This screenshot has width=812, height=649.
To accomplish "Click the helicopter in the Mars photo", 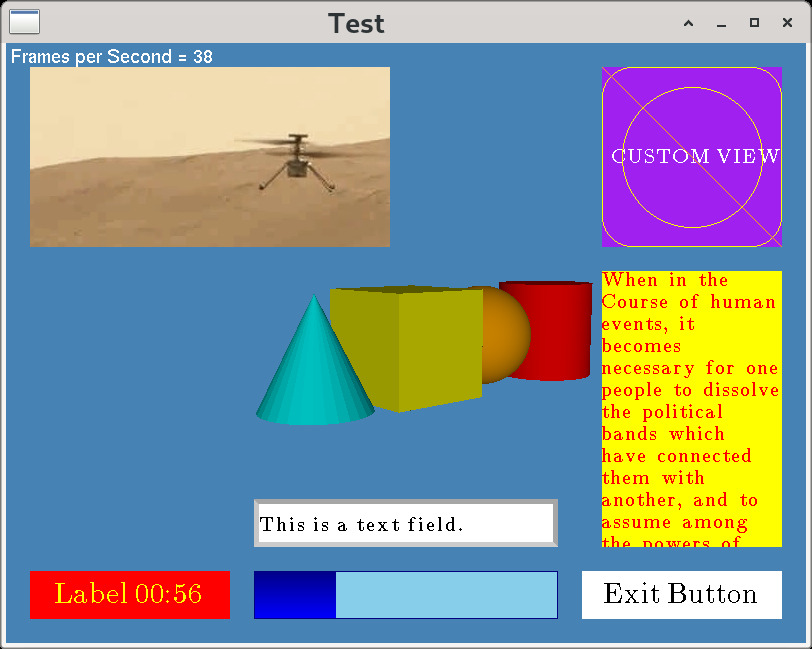I will [296, 160].
